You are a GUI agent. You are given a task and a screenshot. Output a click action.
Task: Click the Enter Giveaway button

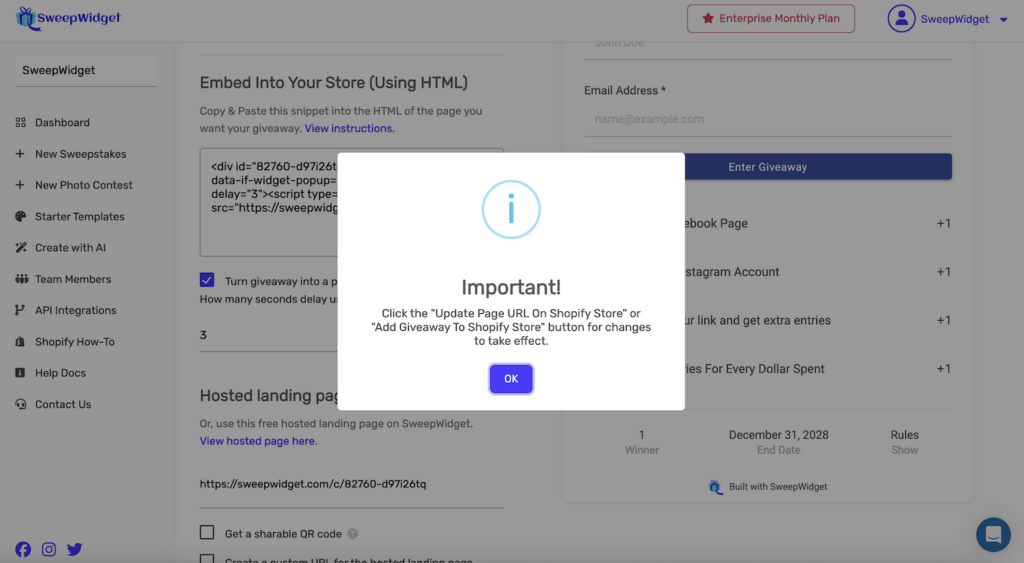pos(767,167)
